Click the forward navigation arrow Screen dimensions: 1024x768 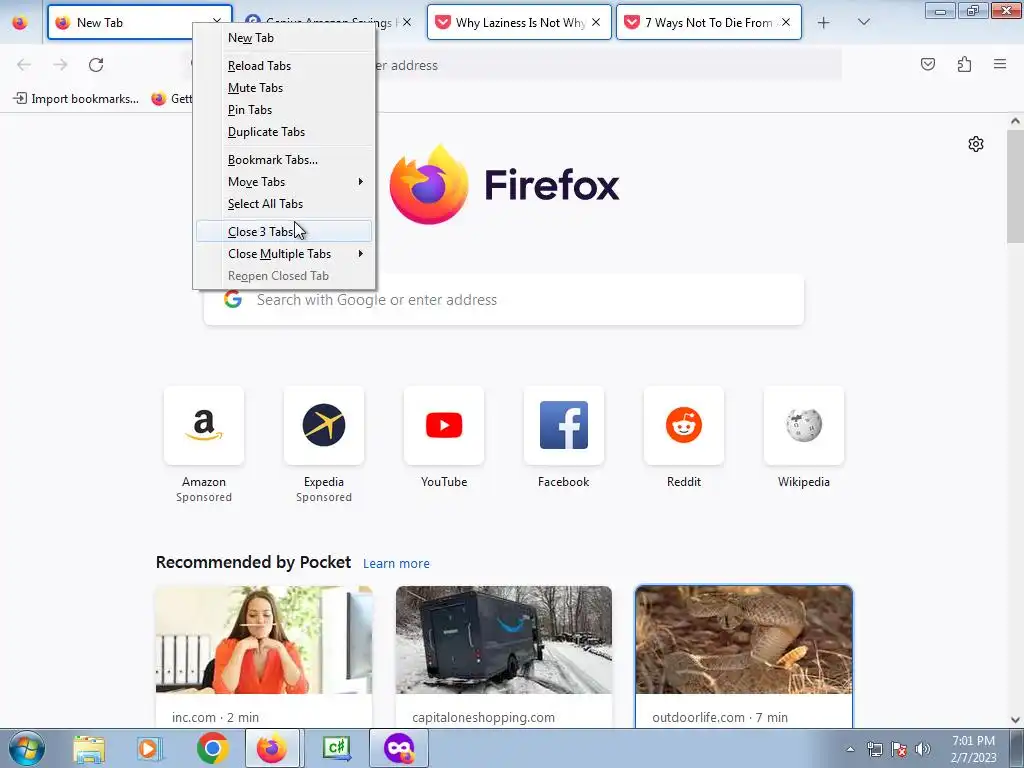60,65
